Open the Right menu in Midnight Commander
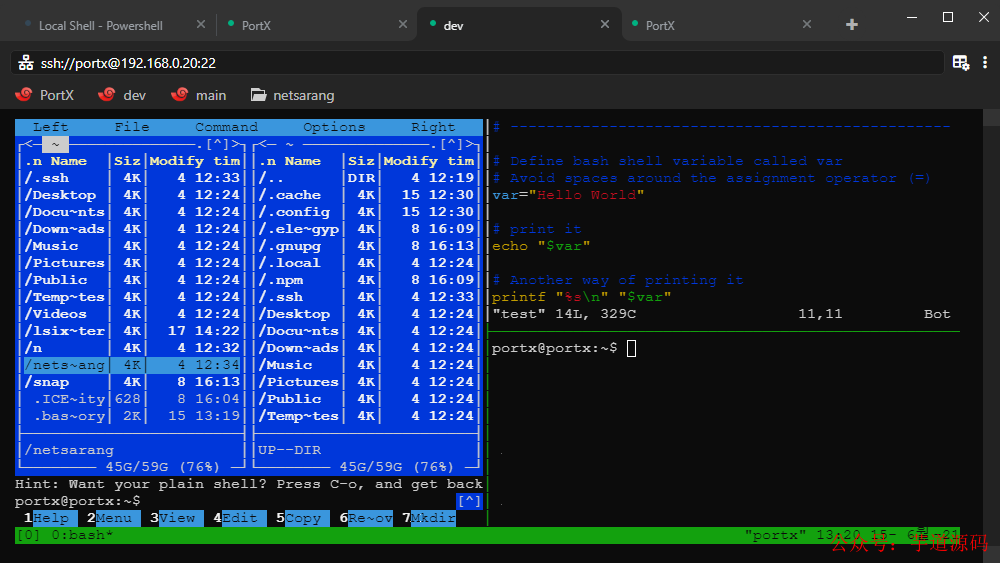1000x563 pixels. [433, 127]
